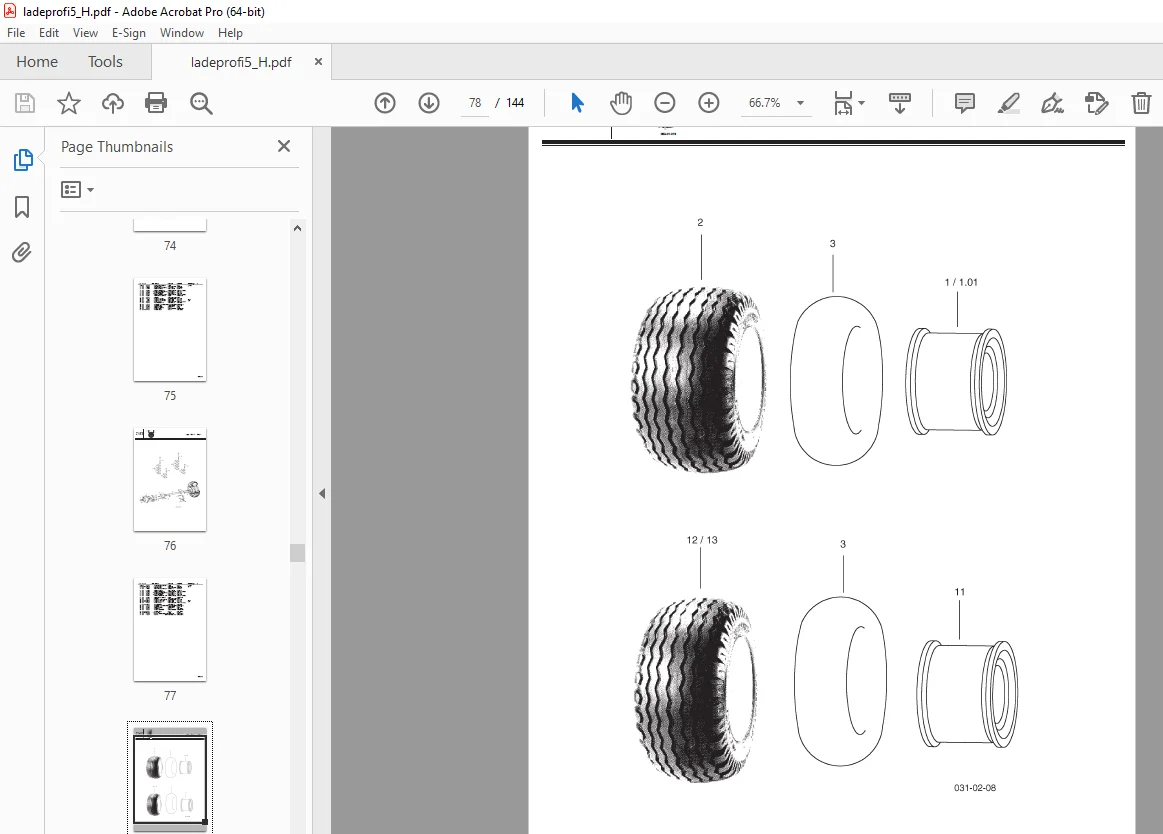Screen dimensions: 1163x834
Task: Click part label '11' above the rim
Action: [x=960, y=591]
